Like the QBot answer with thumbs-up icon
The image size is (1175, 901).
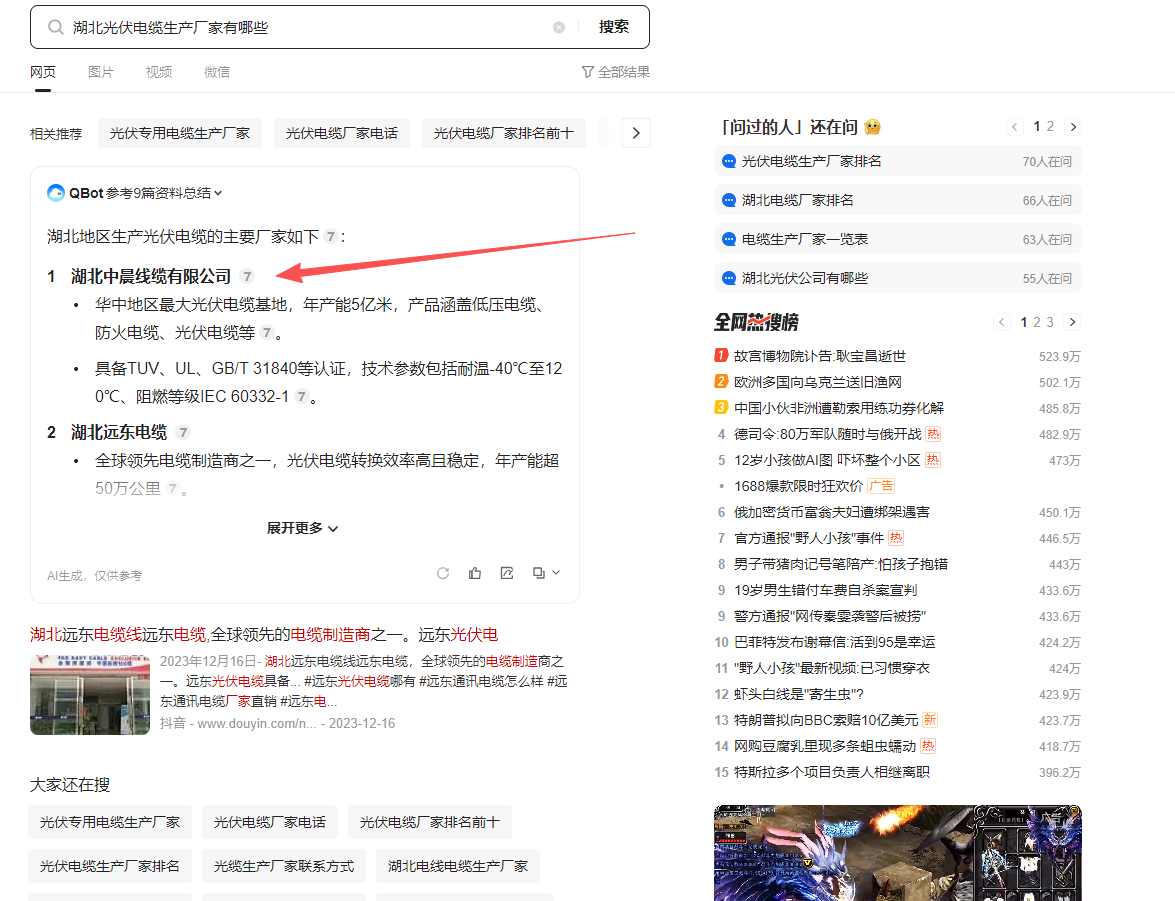pyautogui.click(x=475, y=573)
